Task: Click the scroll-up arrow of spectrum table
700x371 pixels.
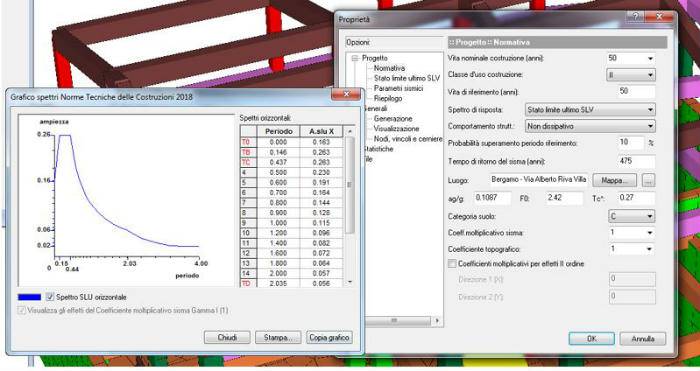Action: coord(350,131)
